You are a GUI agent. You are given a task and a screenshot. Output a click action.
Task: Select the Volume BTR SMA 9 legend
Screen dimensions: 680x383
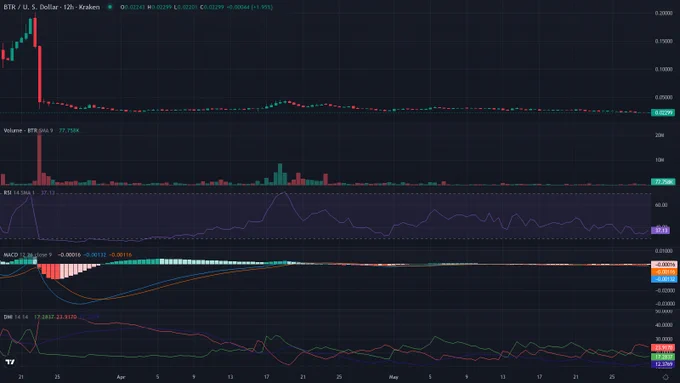click(x=28, y=130)
